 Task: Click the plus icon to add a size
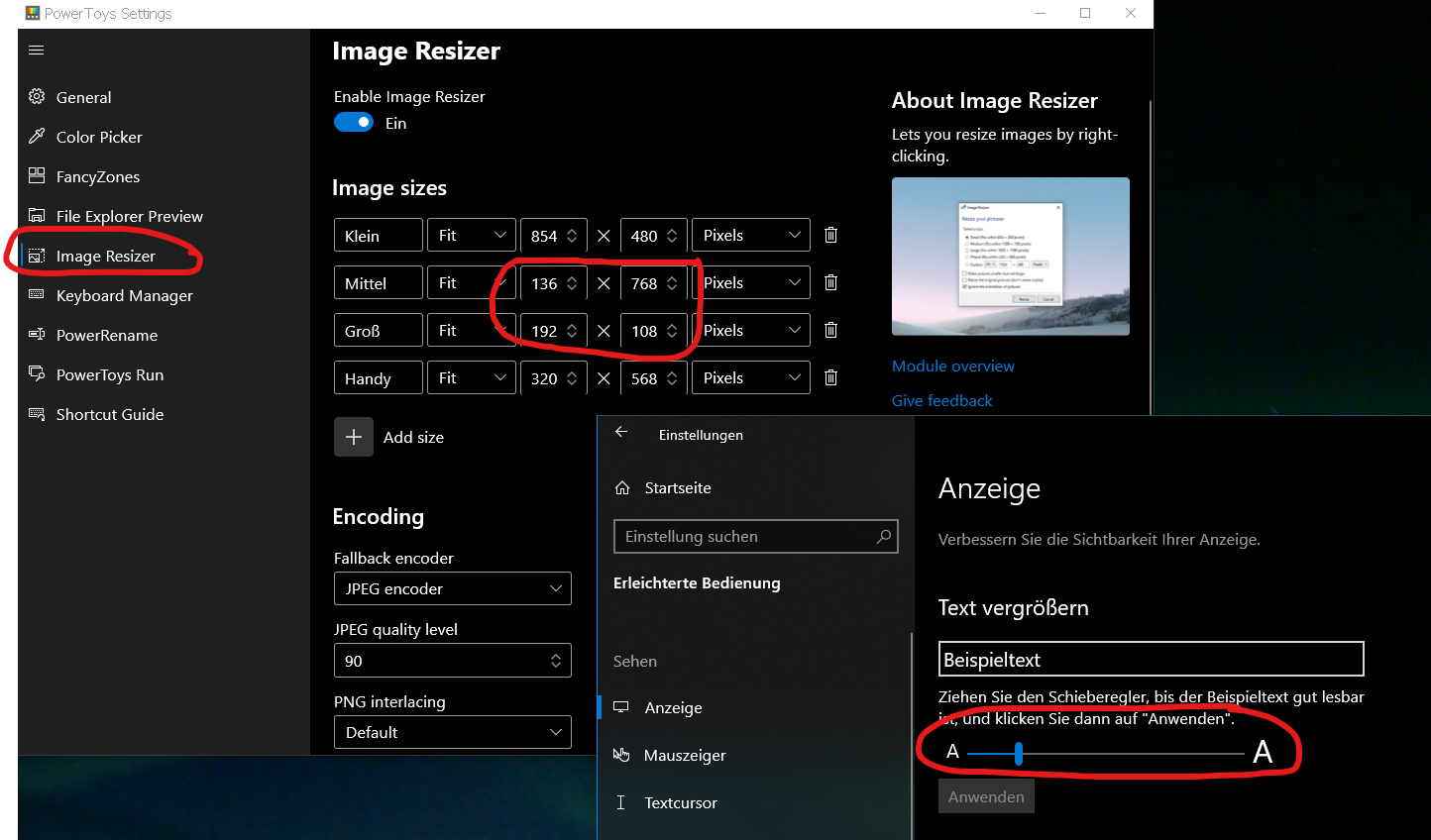click(x=354, y=437)
